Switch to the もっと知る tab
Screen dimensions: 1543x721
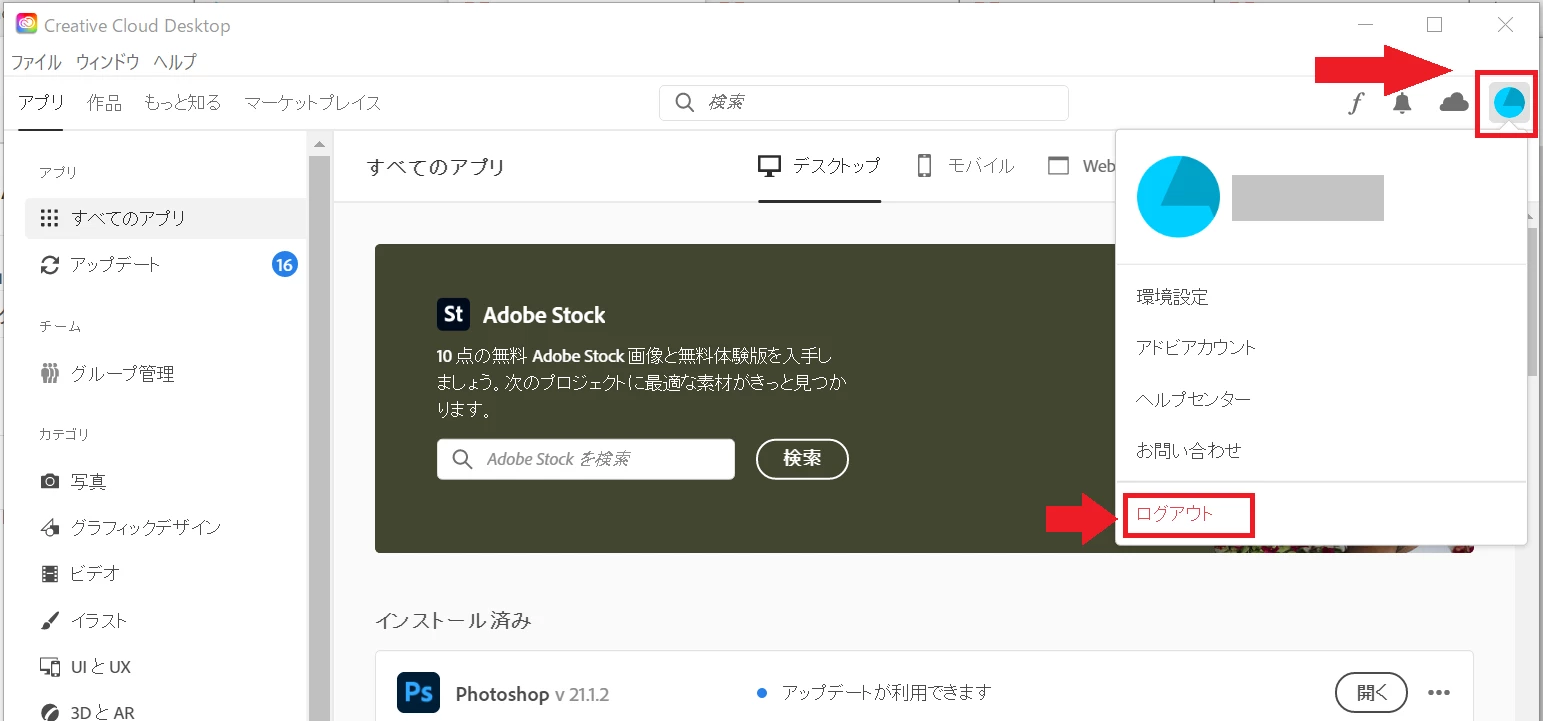pos(183,103)
